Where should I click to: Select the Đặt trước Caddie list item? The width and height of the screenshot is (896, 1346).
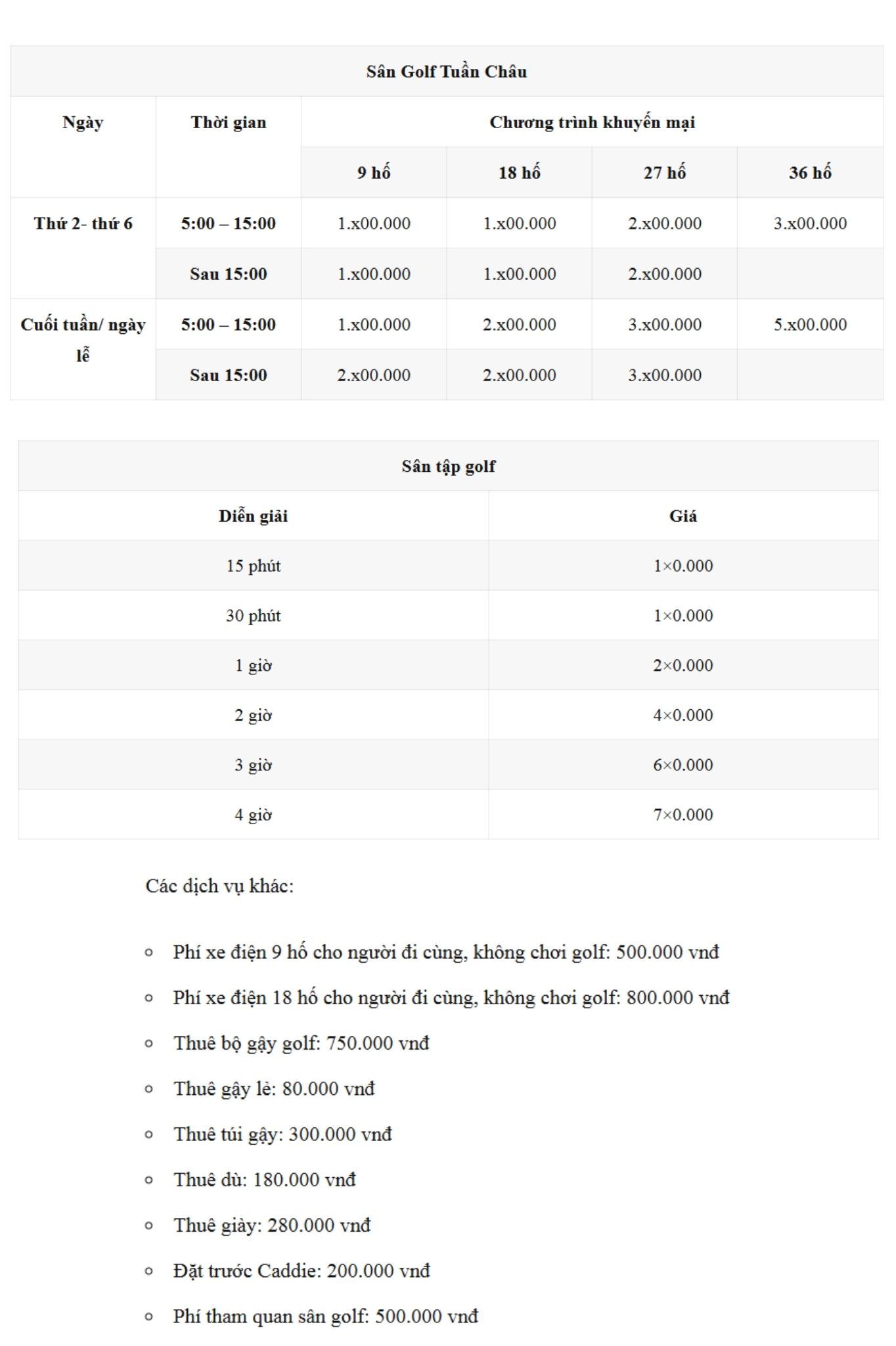(x=302, y=1271)
